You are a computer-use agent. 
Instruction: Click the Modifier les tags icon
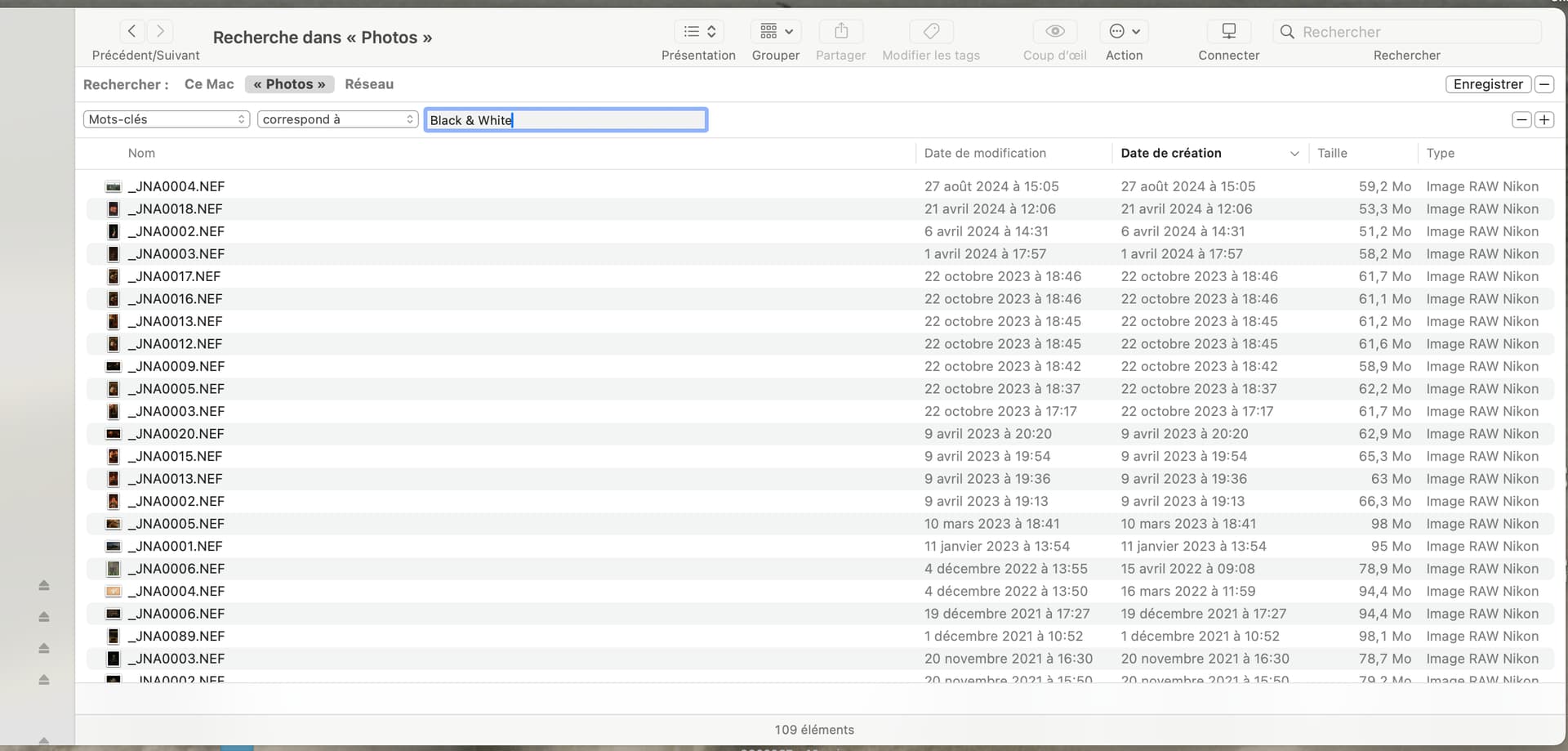931,31
